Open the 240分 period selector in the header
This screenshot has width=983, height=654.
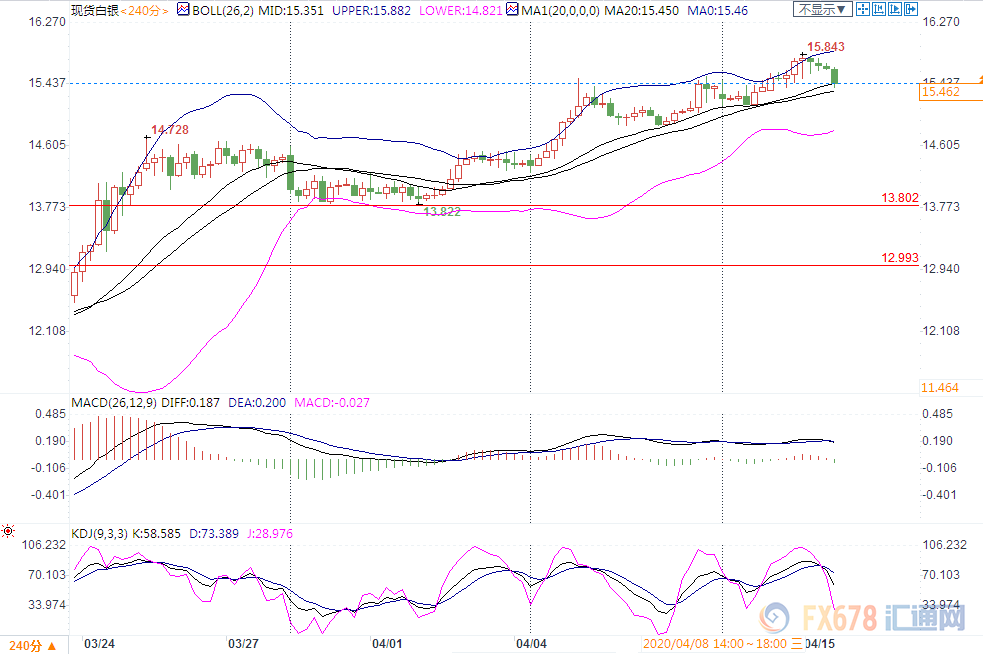(147, 9)
